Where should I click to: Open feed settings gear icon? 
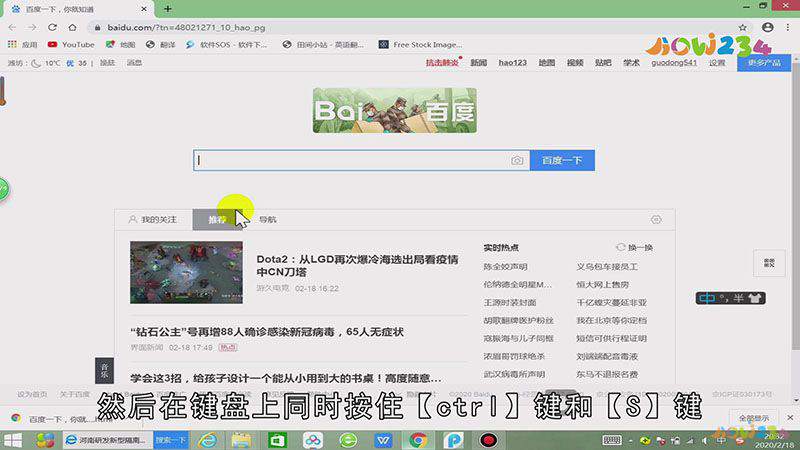(x=656, y=219)
